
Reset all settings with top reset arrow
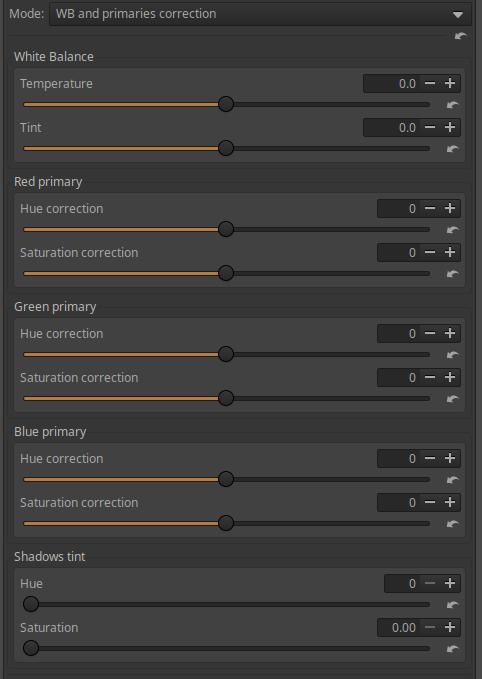click(460, 36)
